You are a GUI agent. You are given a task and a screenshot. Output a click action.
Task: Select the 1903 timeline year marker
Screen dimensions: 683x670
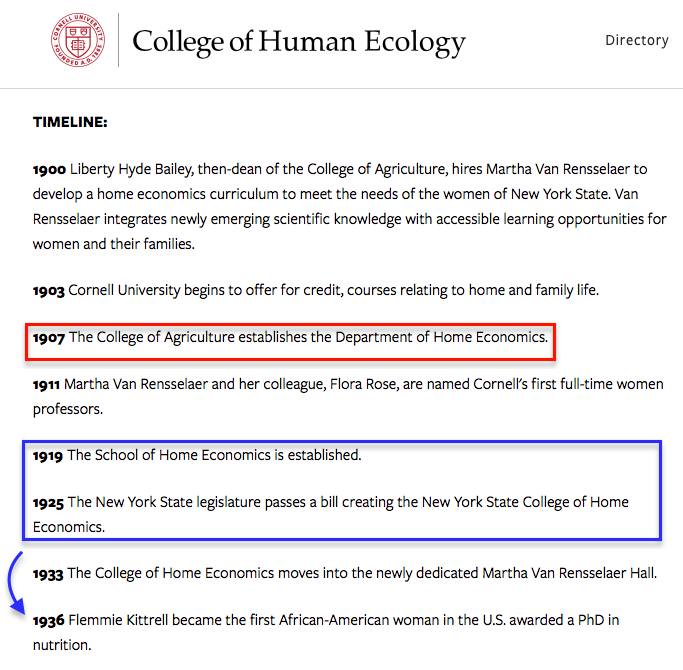(x=49, y=290)
